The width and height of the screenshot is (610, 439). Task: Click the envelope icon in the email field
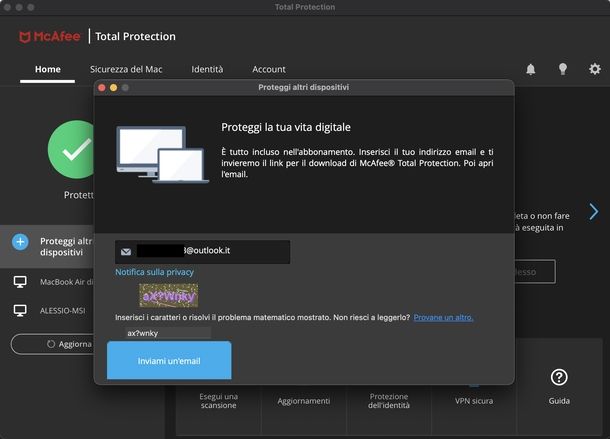pyautogui.click(x=126, y=252)
